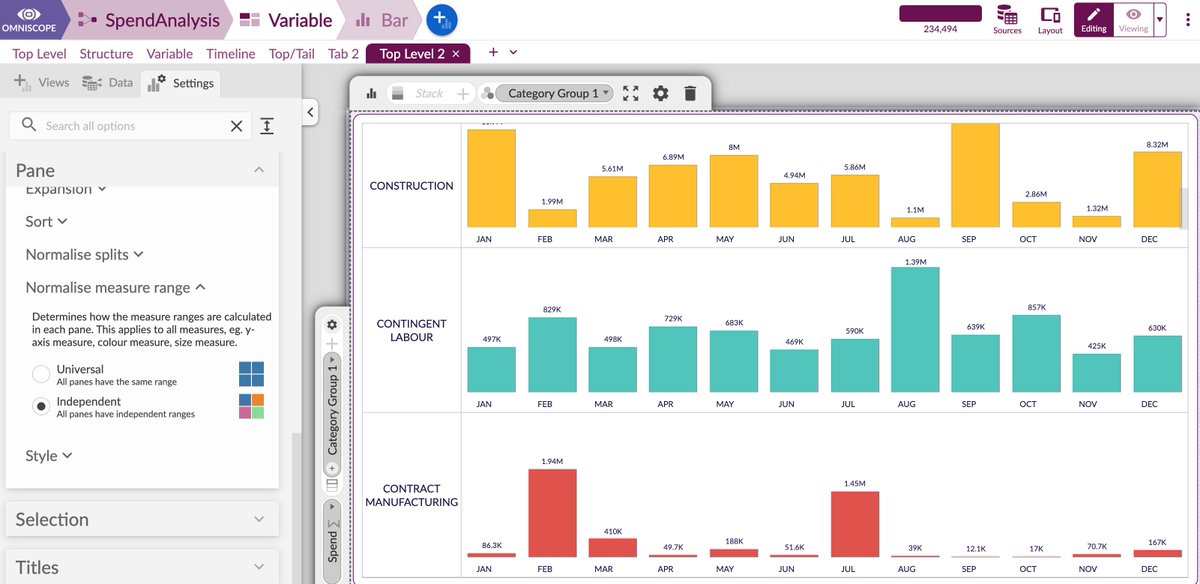This screenshot has width=1200, height=584.
Task: Open the Variable breadcrumb
Action: (x=286, y=19)
